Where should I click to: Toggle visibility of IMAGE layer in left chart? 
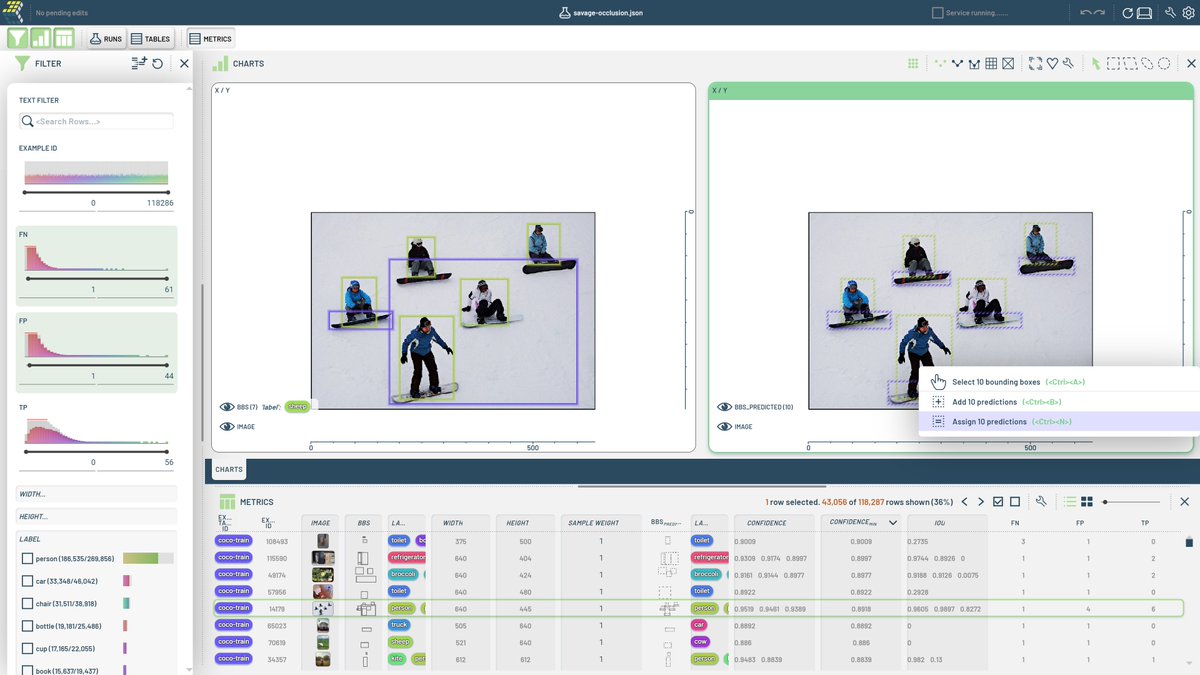226,427
